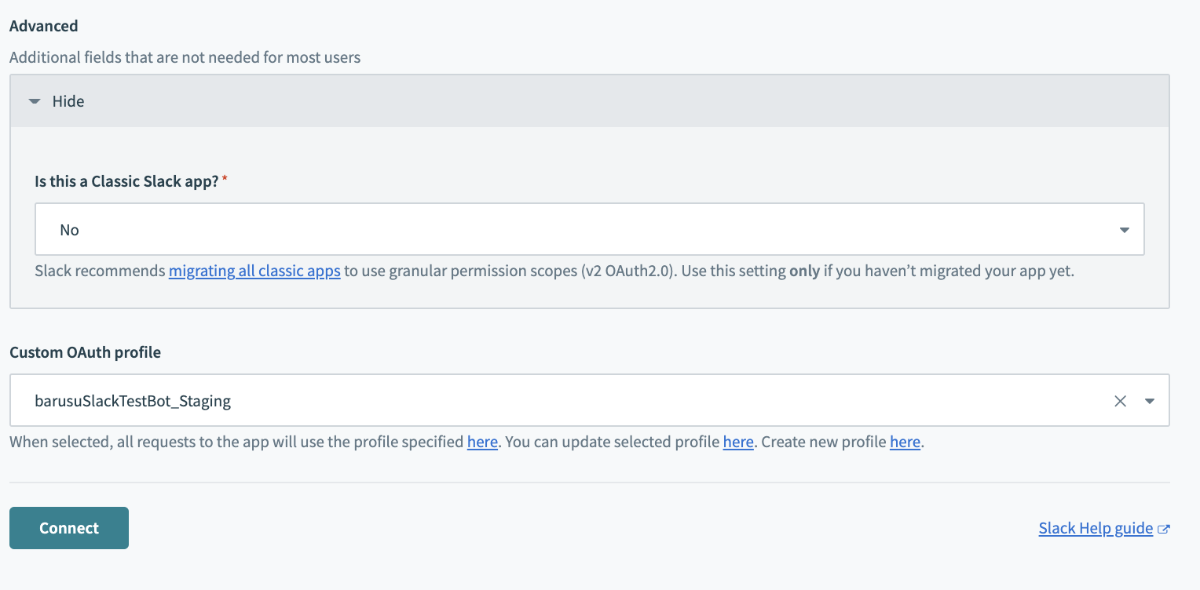Click the Connect button
Viewport: 1200px width, 590px height.
pyautogui.click(x=69, y=528)
